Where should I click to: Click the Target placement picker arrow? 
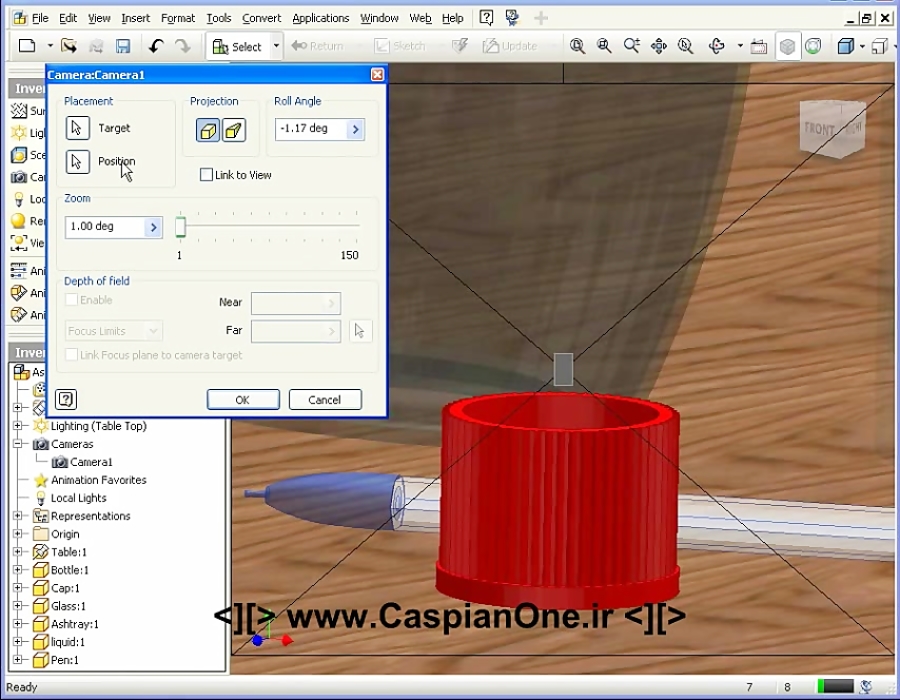(x=77, y=126)
